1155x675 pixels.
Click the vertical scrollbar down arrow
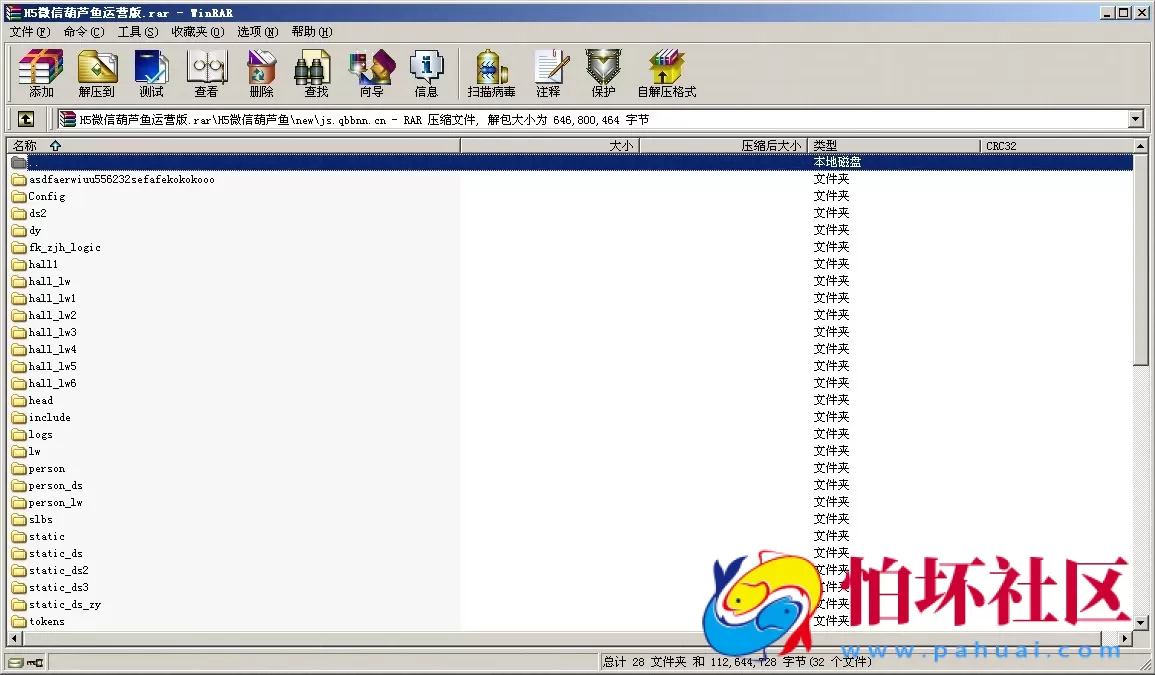tap(1141, 621)
